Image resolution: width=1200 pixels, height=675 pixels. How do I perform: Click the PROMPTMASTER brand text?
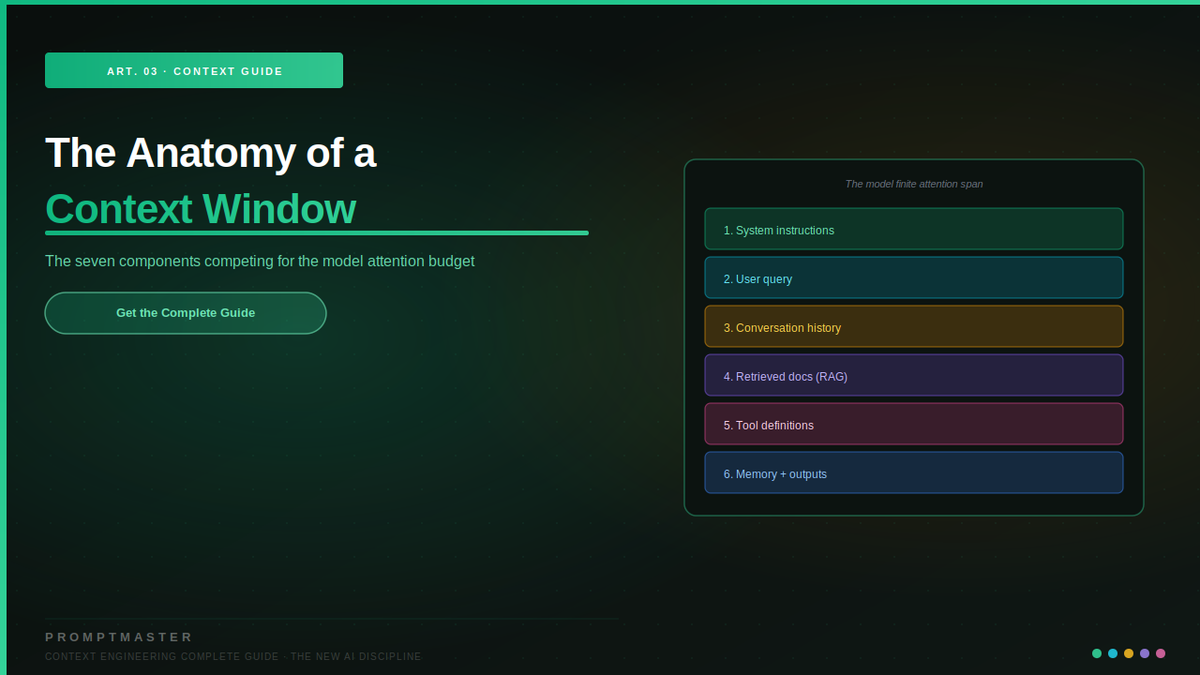pos(119,637)
